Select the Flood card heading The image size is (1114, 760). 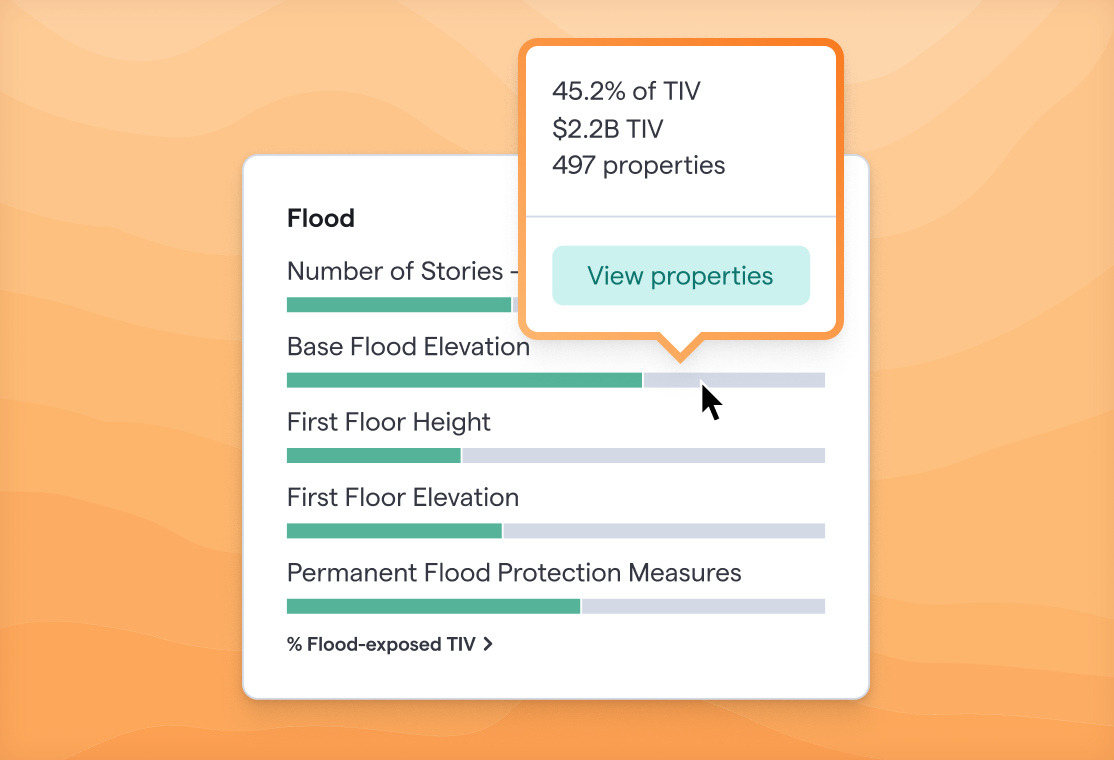pos(320,218)
